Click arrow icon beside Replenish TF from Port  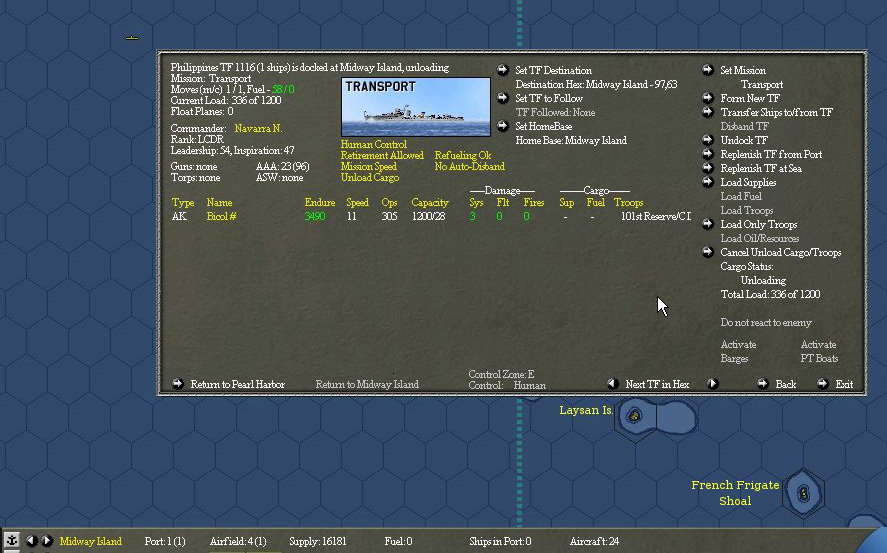[x=708, y=153]
